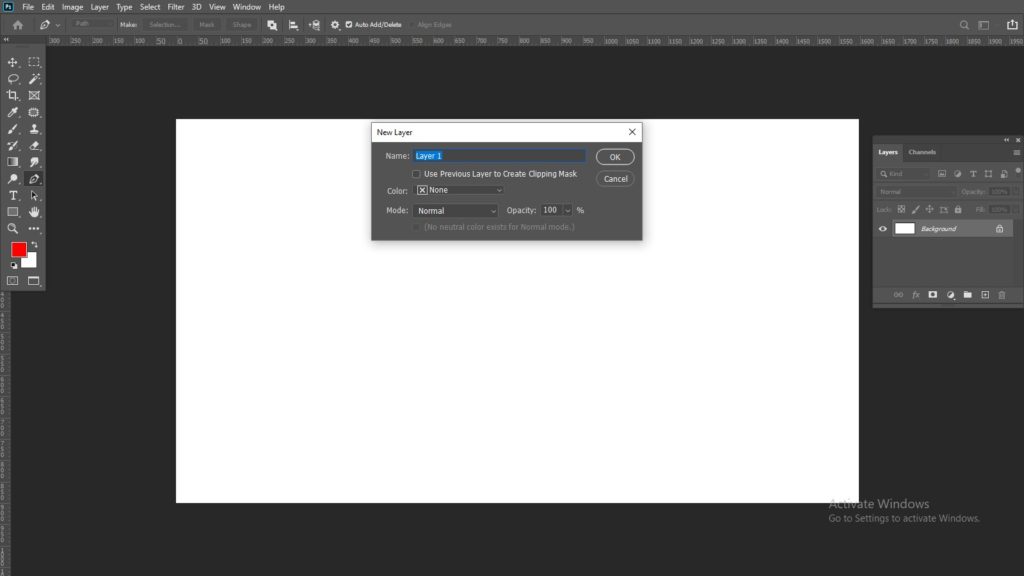Open the Path Operations options
1024x576 pixels.
[x=272, y=25]
